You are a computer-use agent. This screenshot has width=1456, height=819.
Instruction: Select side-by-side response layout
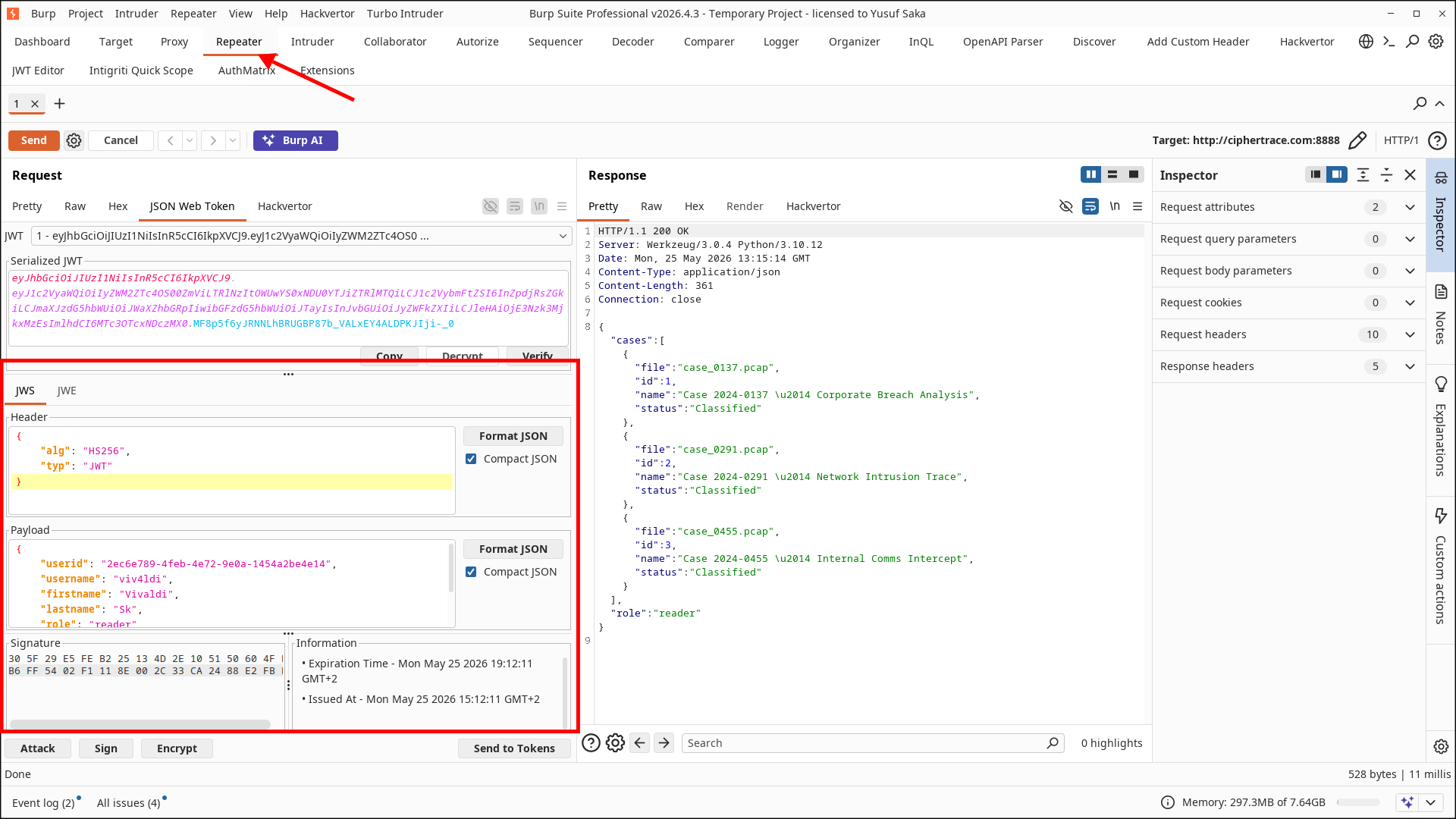tap(1090, 174)
